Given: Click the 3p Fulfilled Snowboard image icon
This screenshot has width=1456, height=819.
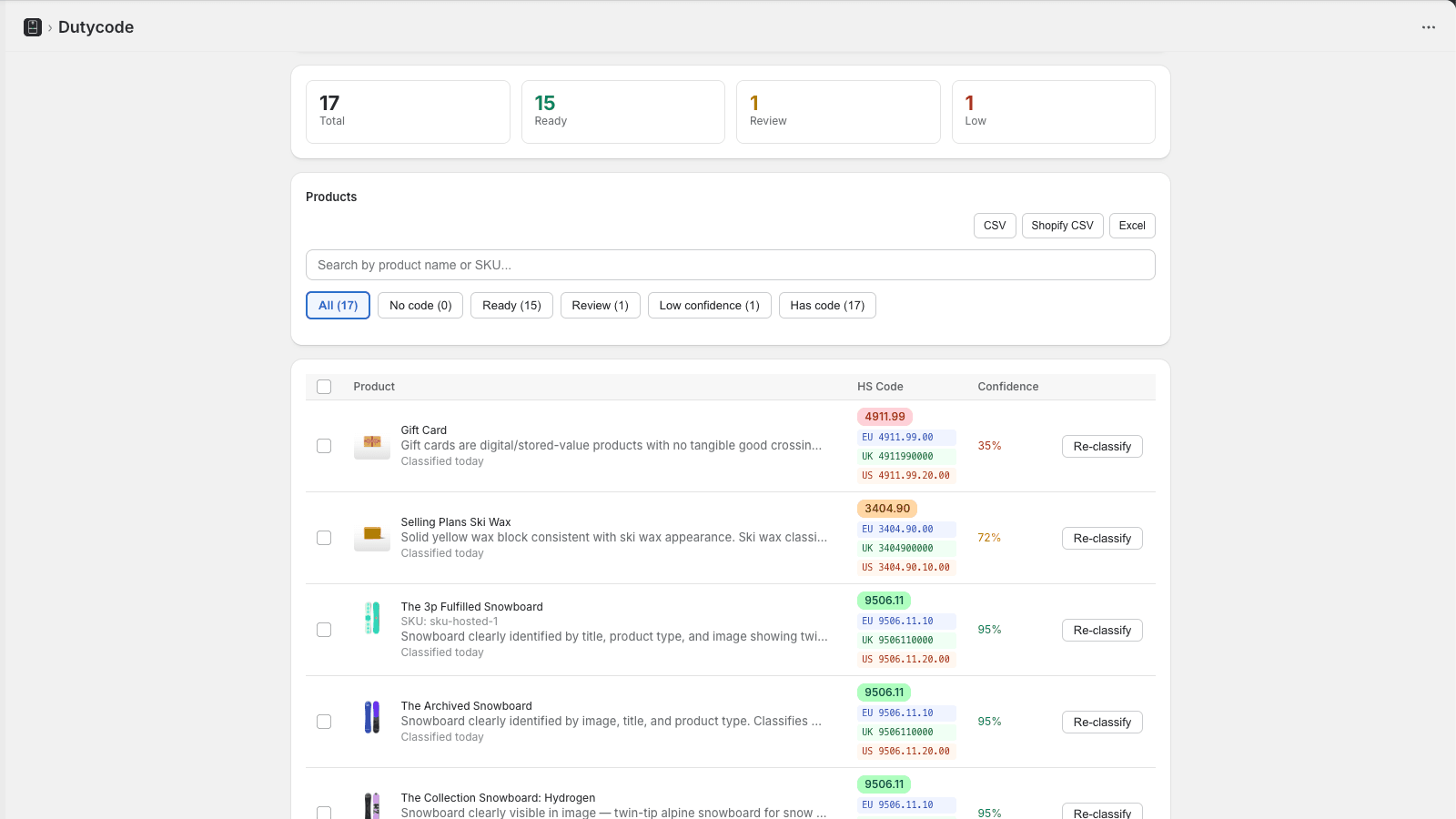Looking at the screenshot, I should (372, 619).
